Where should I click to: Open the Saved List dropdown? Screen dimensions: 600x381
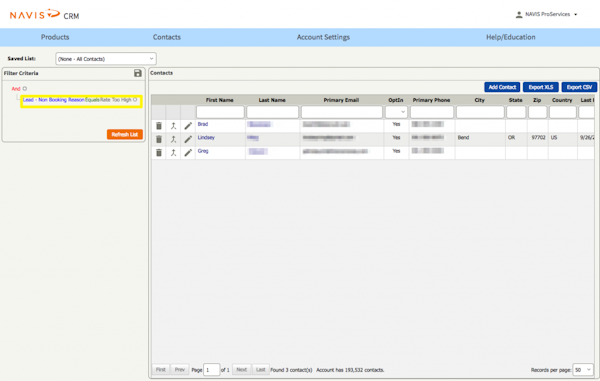tap(106, 59)
